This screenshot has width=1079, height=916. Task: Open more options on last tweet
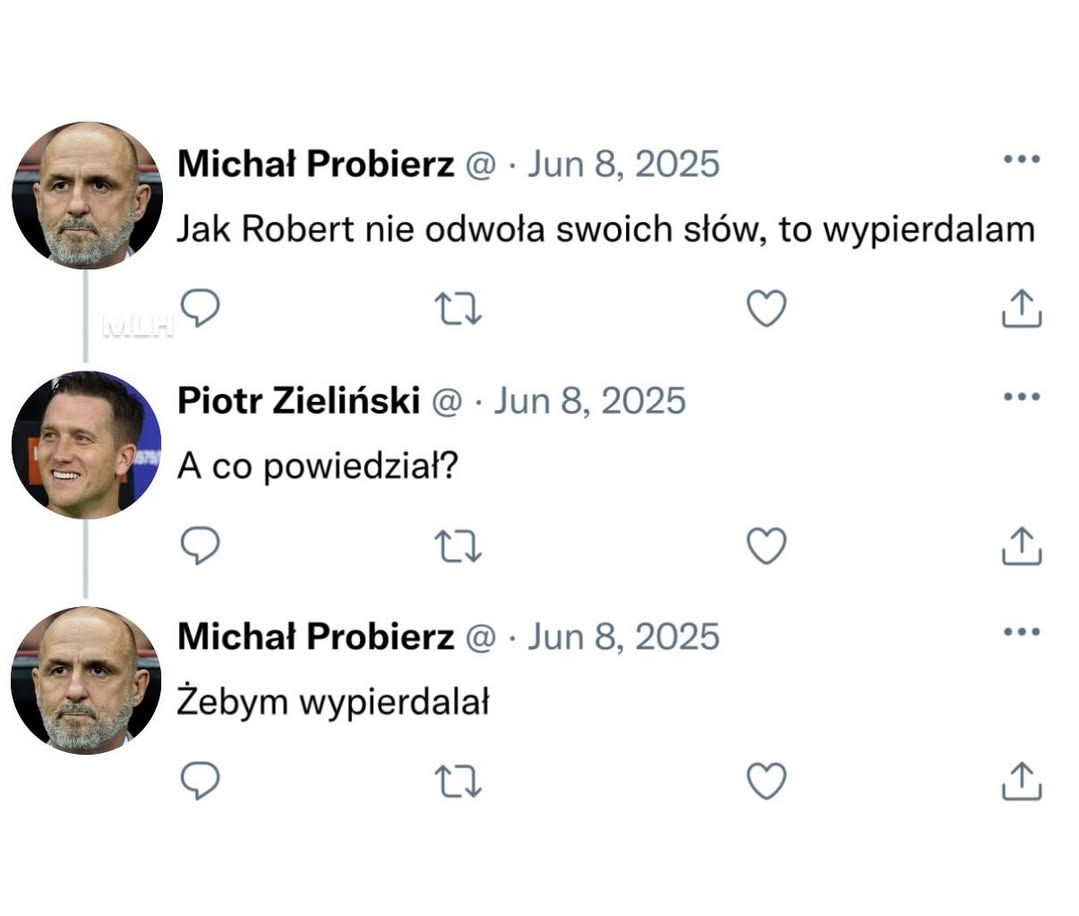(1021, 633)
